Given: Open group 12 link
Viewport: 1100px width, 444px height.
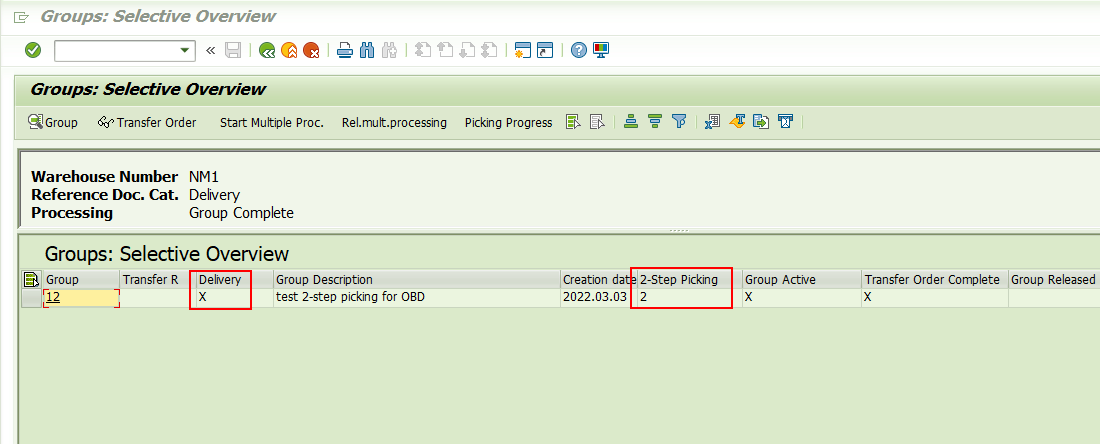Looking at the screenshot, I should point(53,297).
